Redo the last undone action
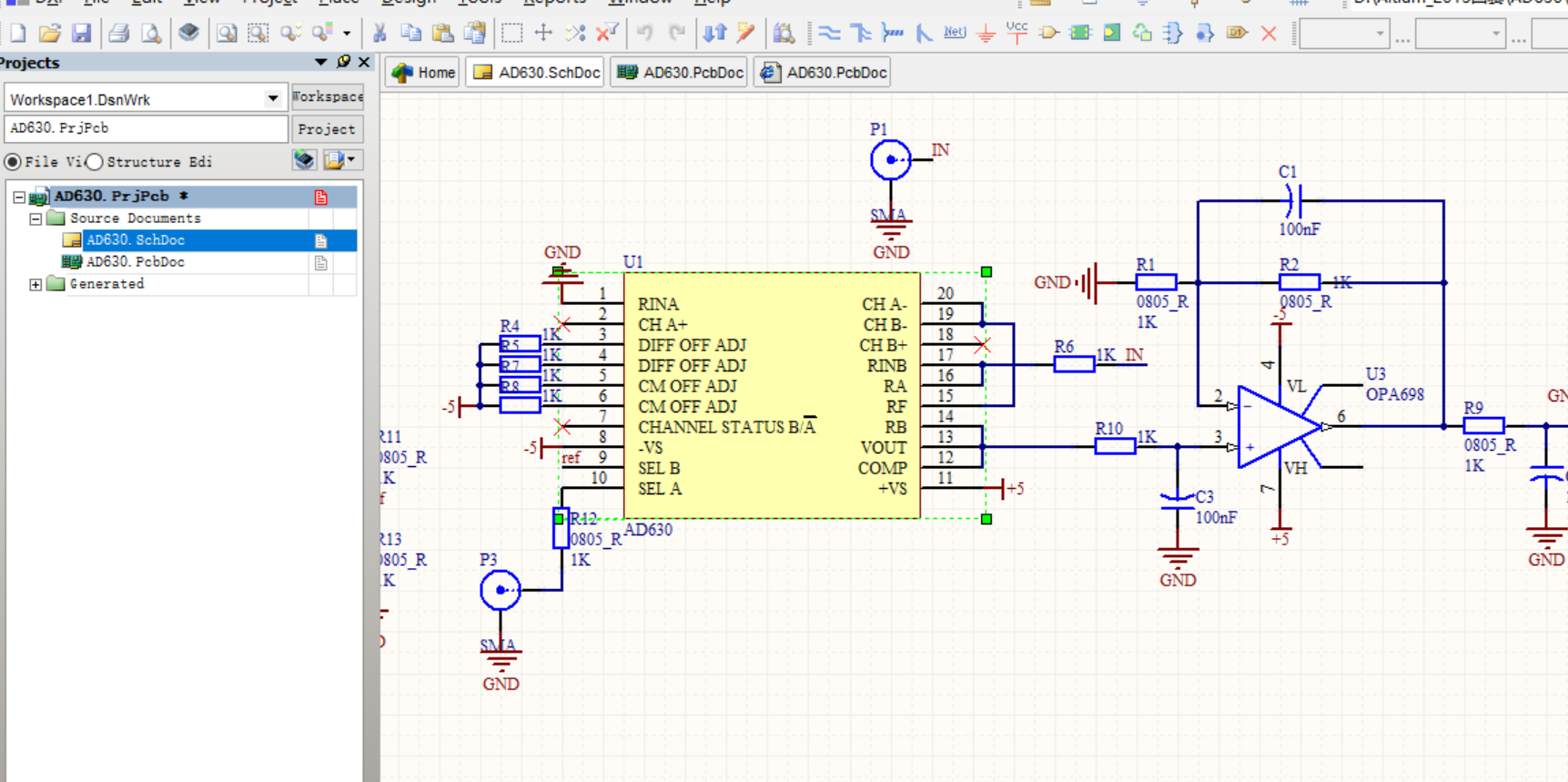 (x=676, y=34)
